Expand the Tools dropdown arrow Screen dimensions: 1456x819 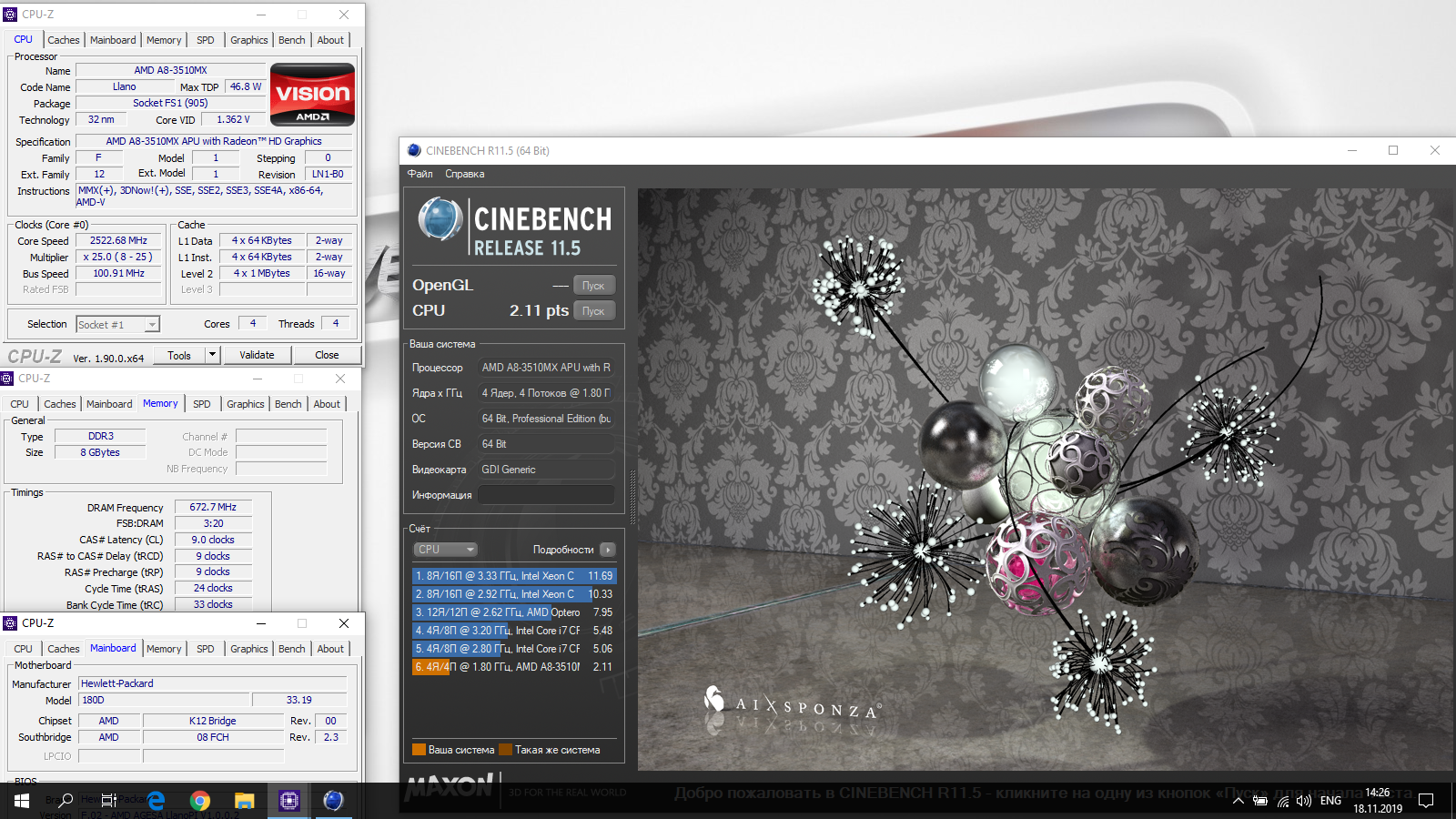tap(213, 356)
